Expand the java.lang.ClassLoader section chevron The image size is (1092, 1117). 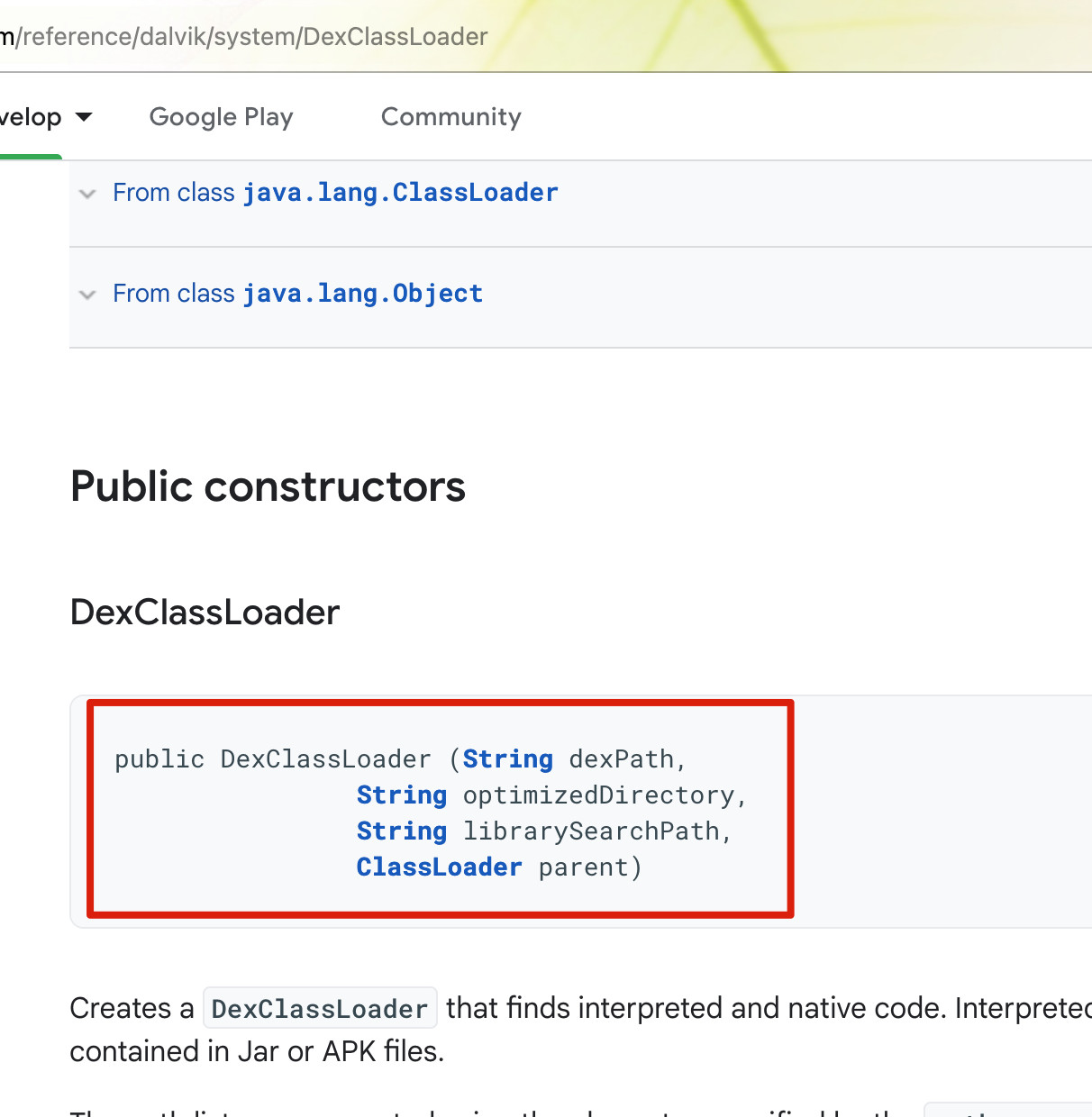[x=87, y=194]
